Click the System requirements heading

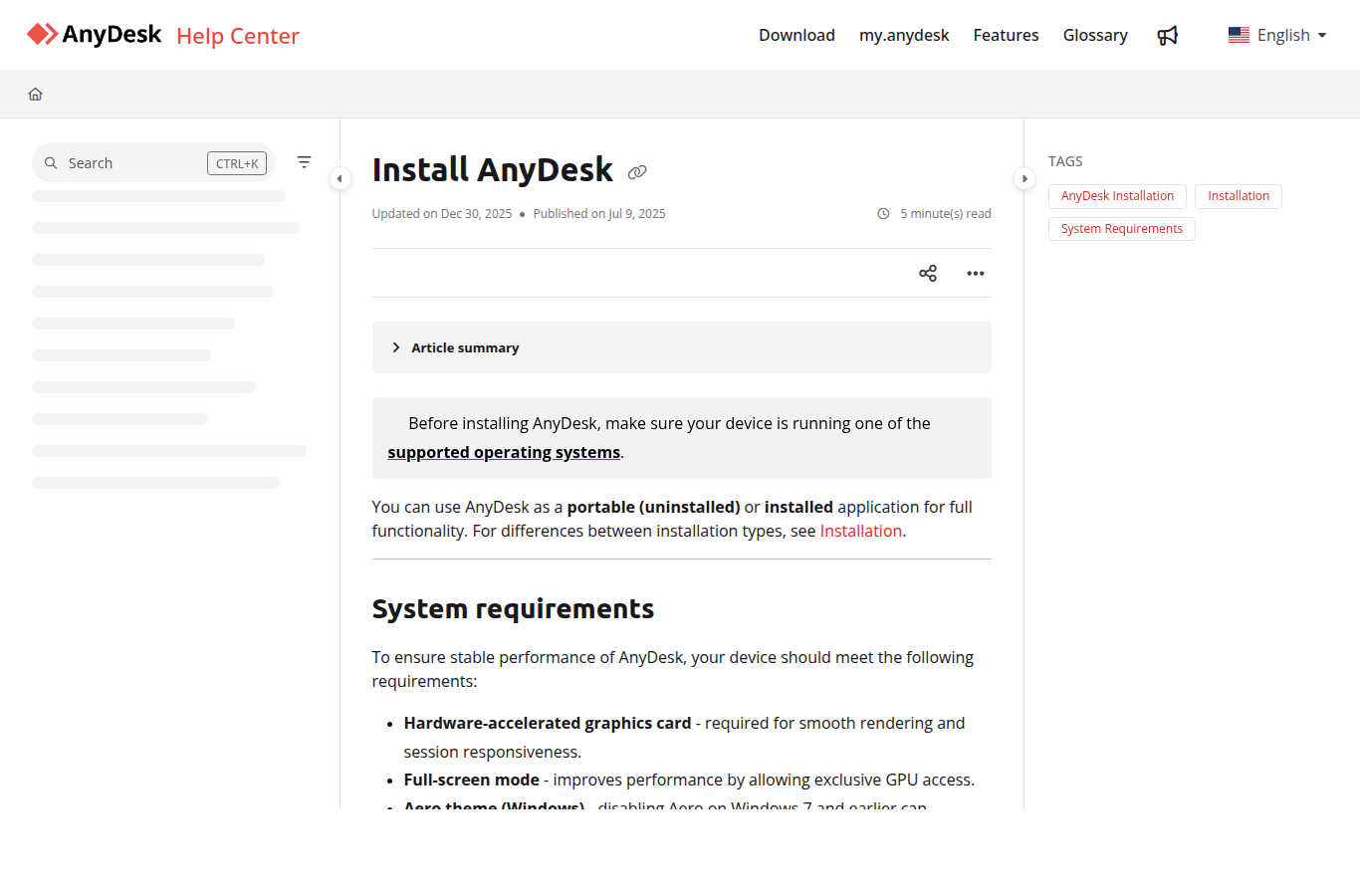[513, 608]
